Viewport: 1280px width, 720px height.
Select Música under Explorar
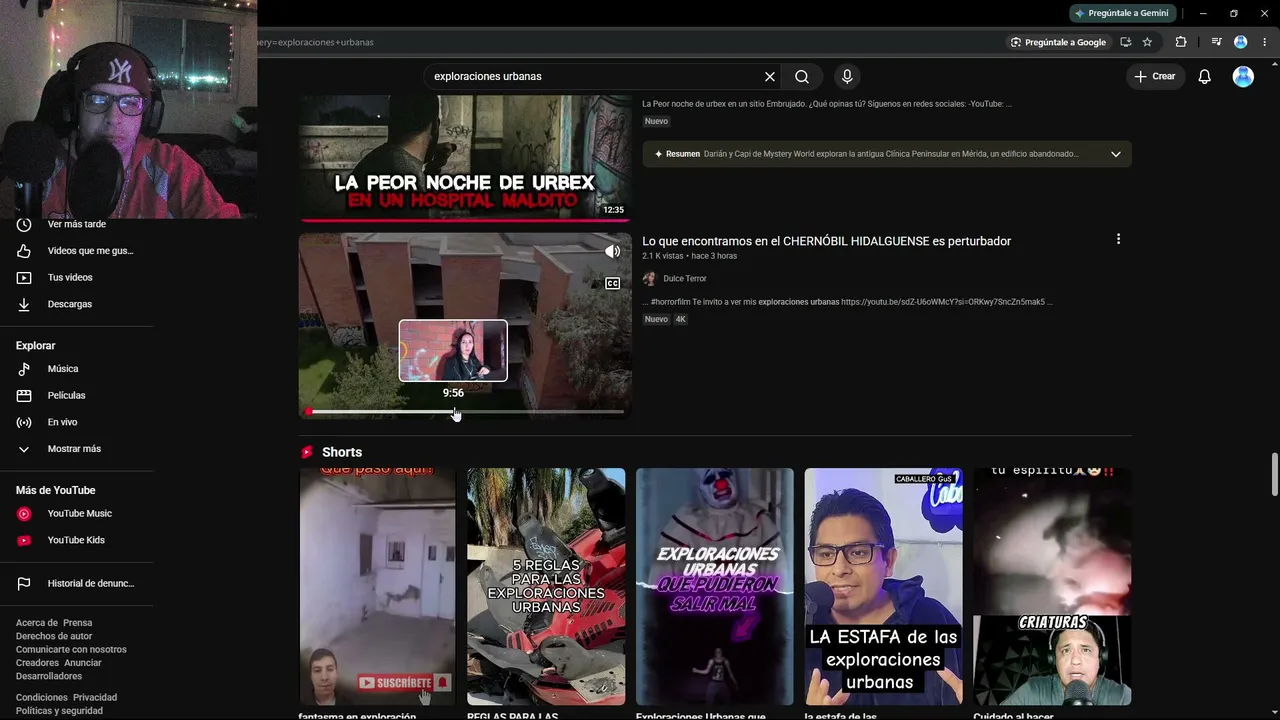63,369
